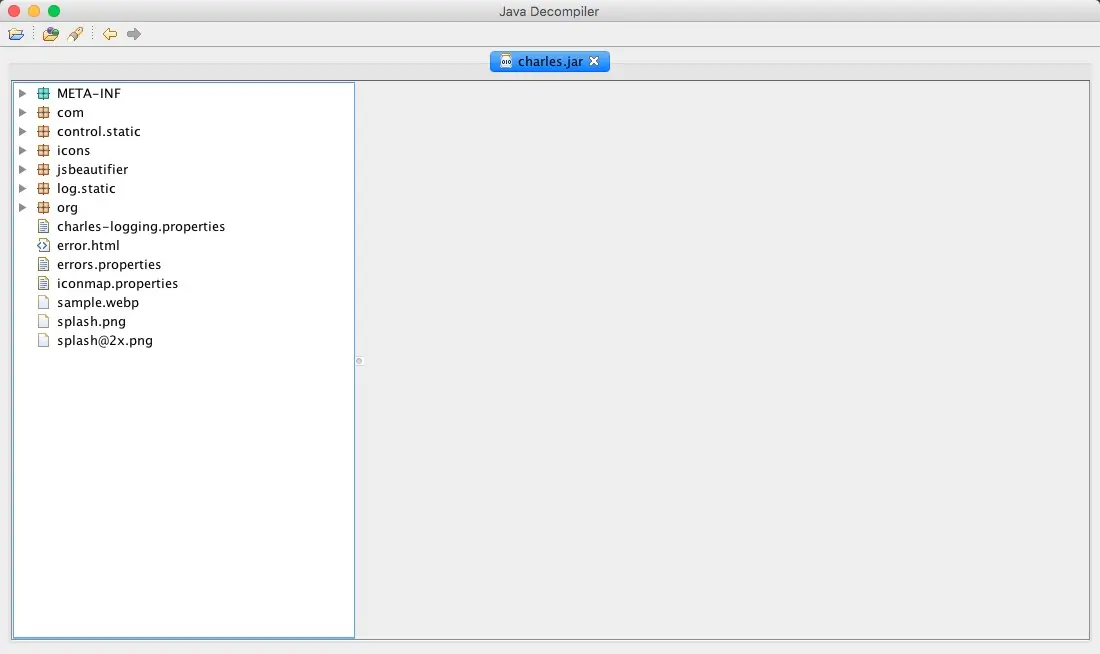Click the control.static package icon
Viewport: 1100px width, 654px height.
coord(43,131)
